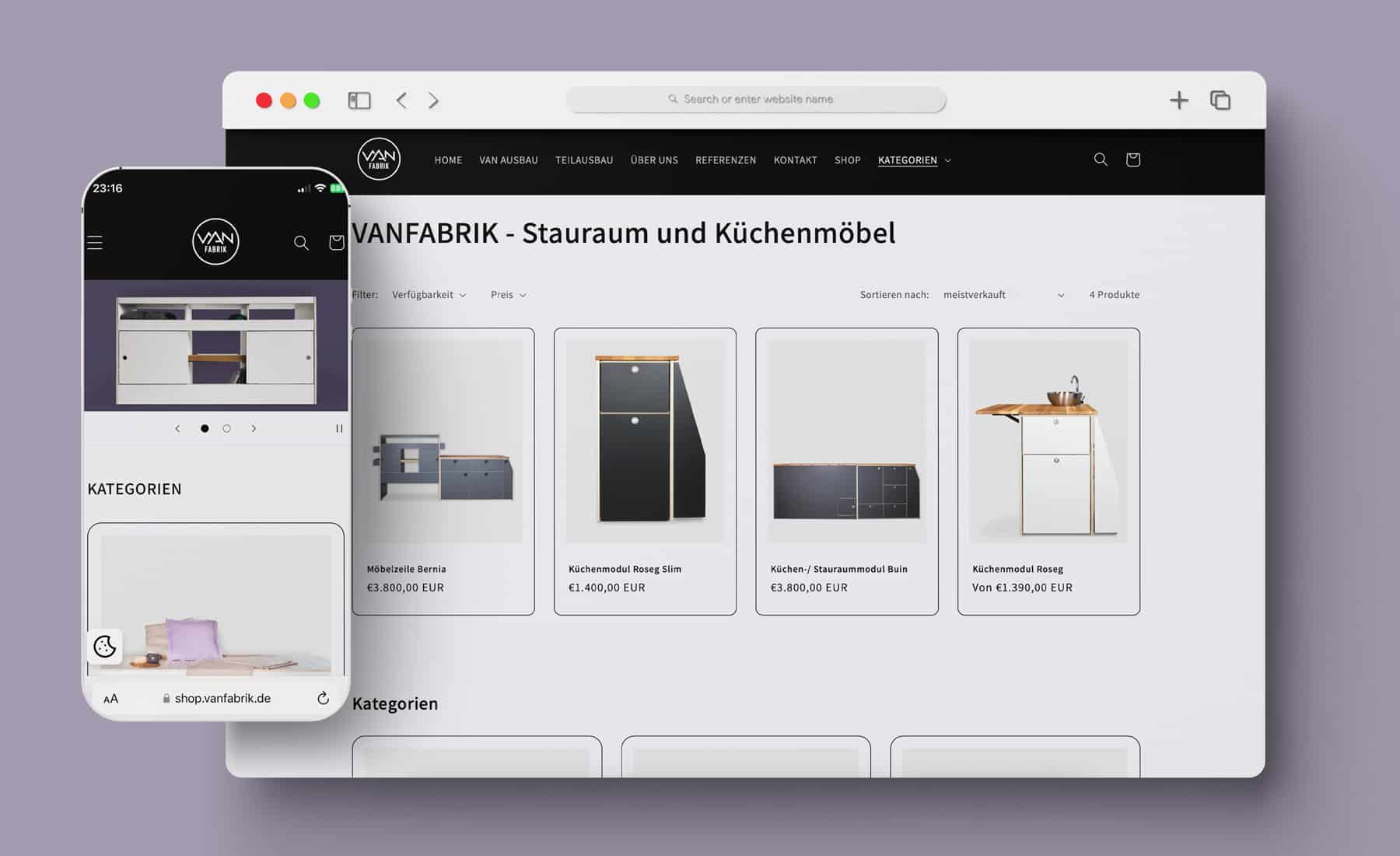The width and height of the screenshot is (1400, 856).
Task: Open the Preis filter dropdown
Action: click(507, 294)
